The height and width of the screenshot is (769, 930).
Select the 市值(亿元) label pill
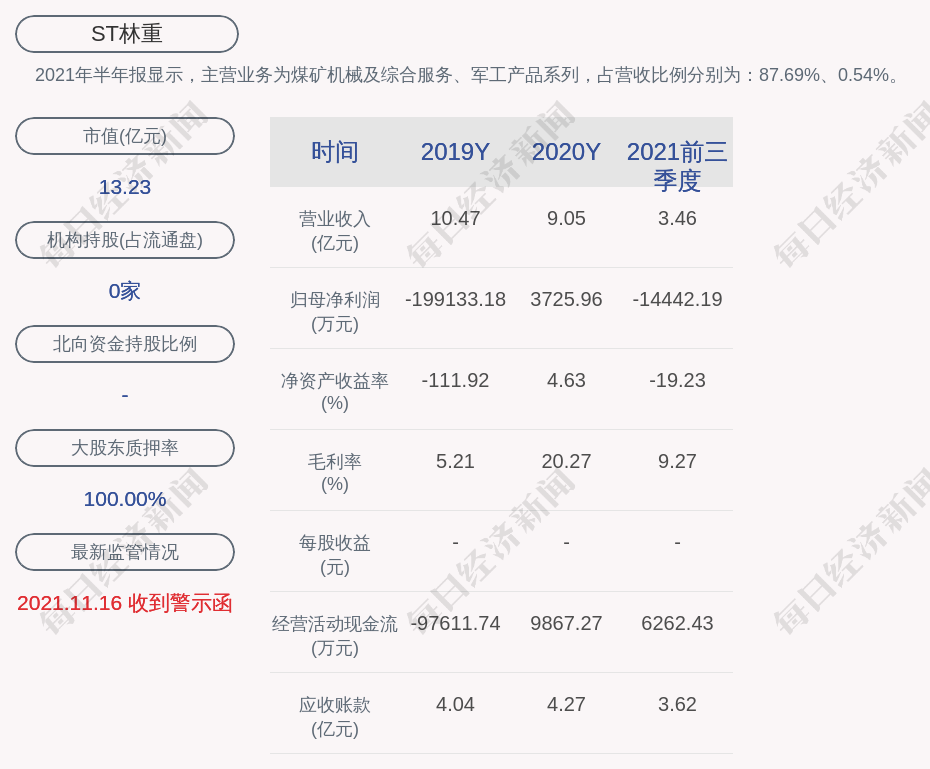(125, 136)
